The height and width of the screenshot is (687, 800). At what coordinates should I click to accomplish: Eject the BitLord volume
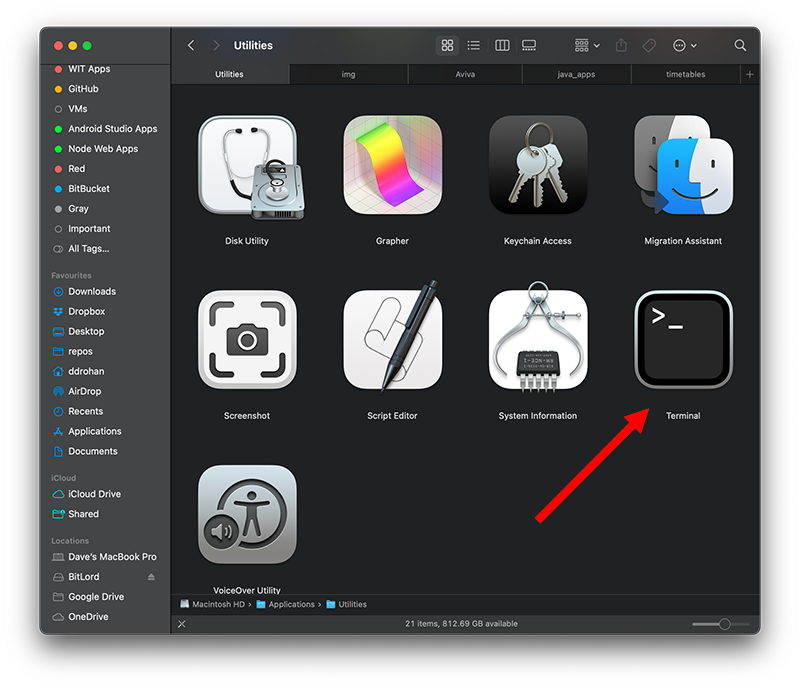click(x=152, y=577)
